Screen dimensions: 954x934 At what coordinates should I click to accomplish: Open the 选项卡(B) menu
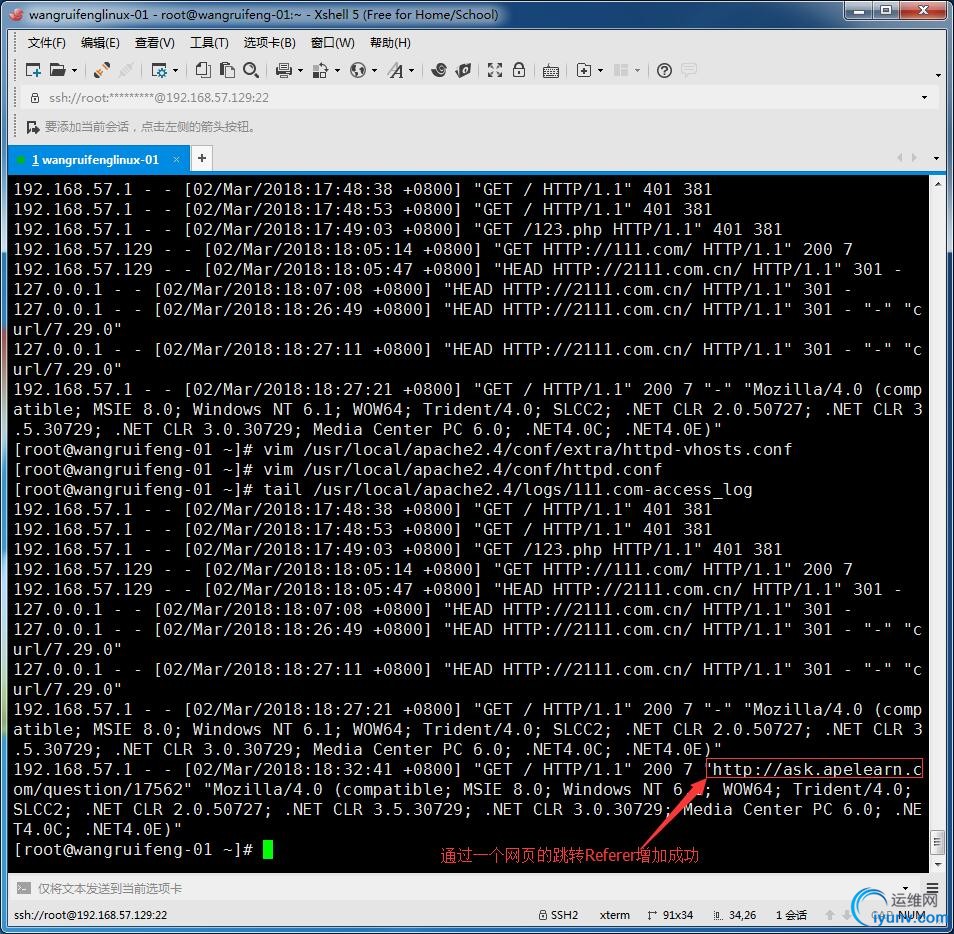point(270,43)
